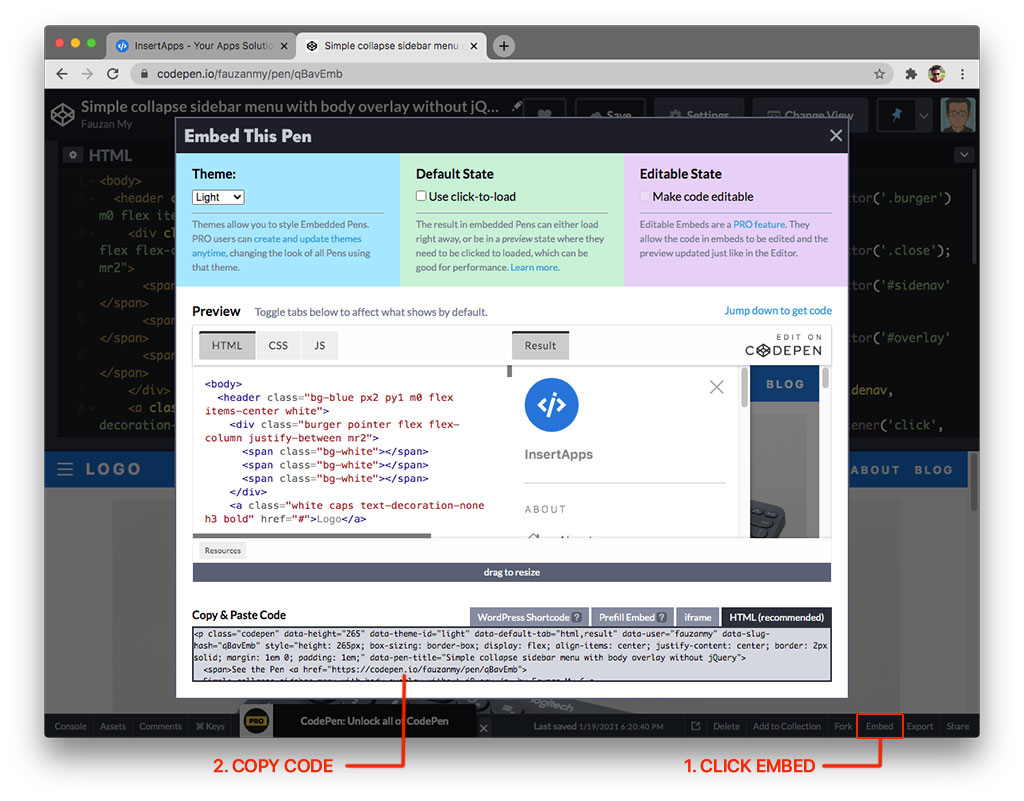Image resolution: width=1024 pixels, height=801 pixels.
Task: Expand the HTML editor chevron dropdown
Action: [x=964, y=155]
